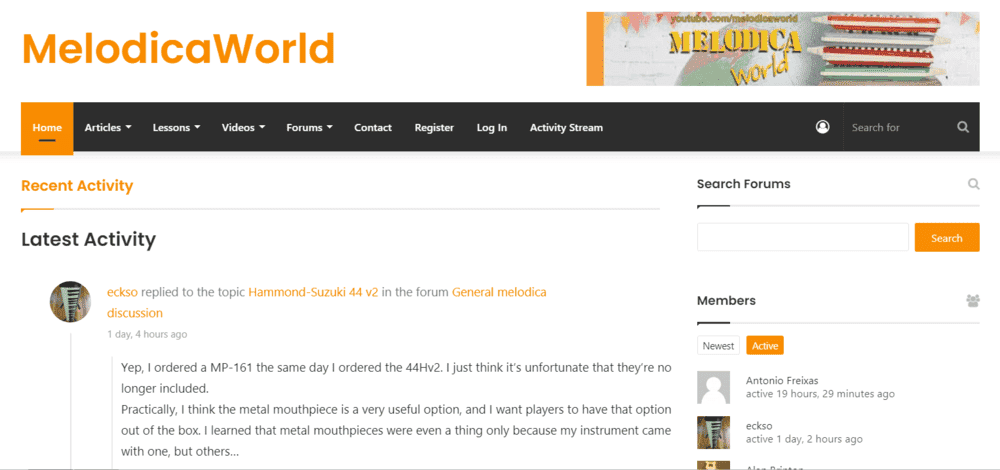This screenshot has height=470, width=1000.
Task: Click 'active 19 hours, 29 minutes ago' text
Action: tap(820, 394)
